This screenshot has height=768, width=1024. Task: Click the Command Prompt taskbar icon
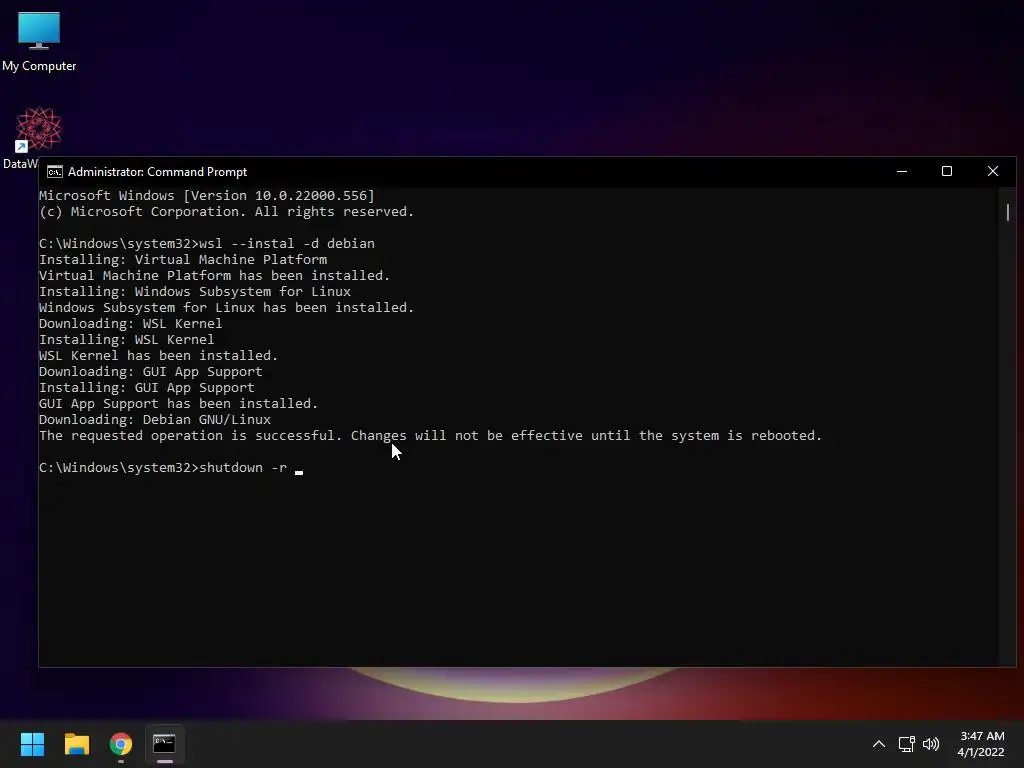click(164, 744)
